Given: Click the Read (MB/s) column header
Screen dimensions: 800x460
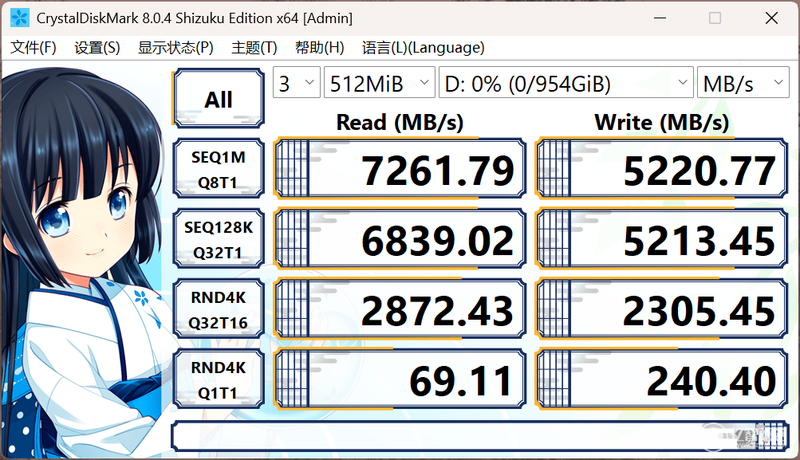Looking at the screenshot, I should (x=399, y=122).
